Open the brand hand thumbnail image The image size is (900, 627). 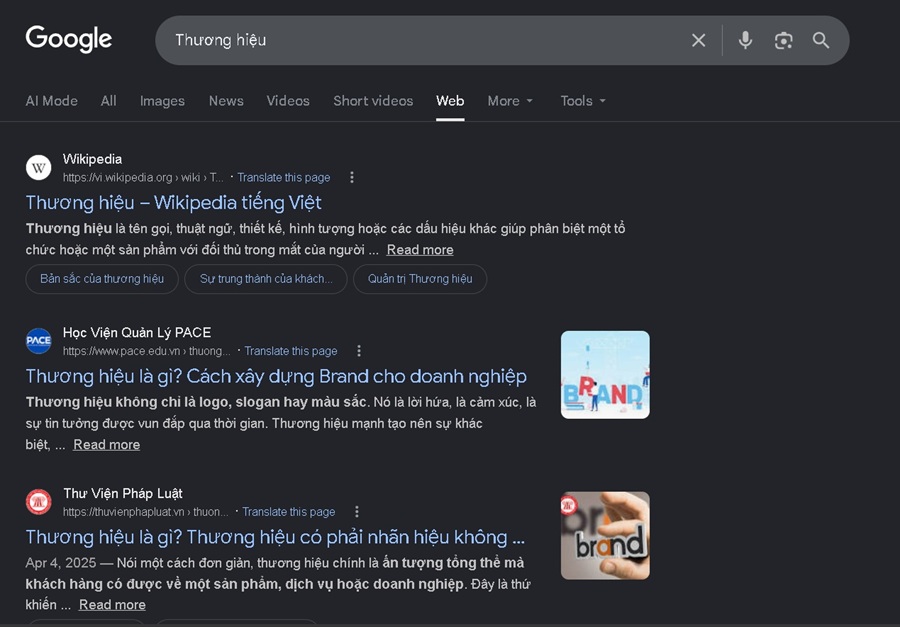coord(605,535)
